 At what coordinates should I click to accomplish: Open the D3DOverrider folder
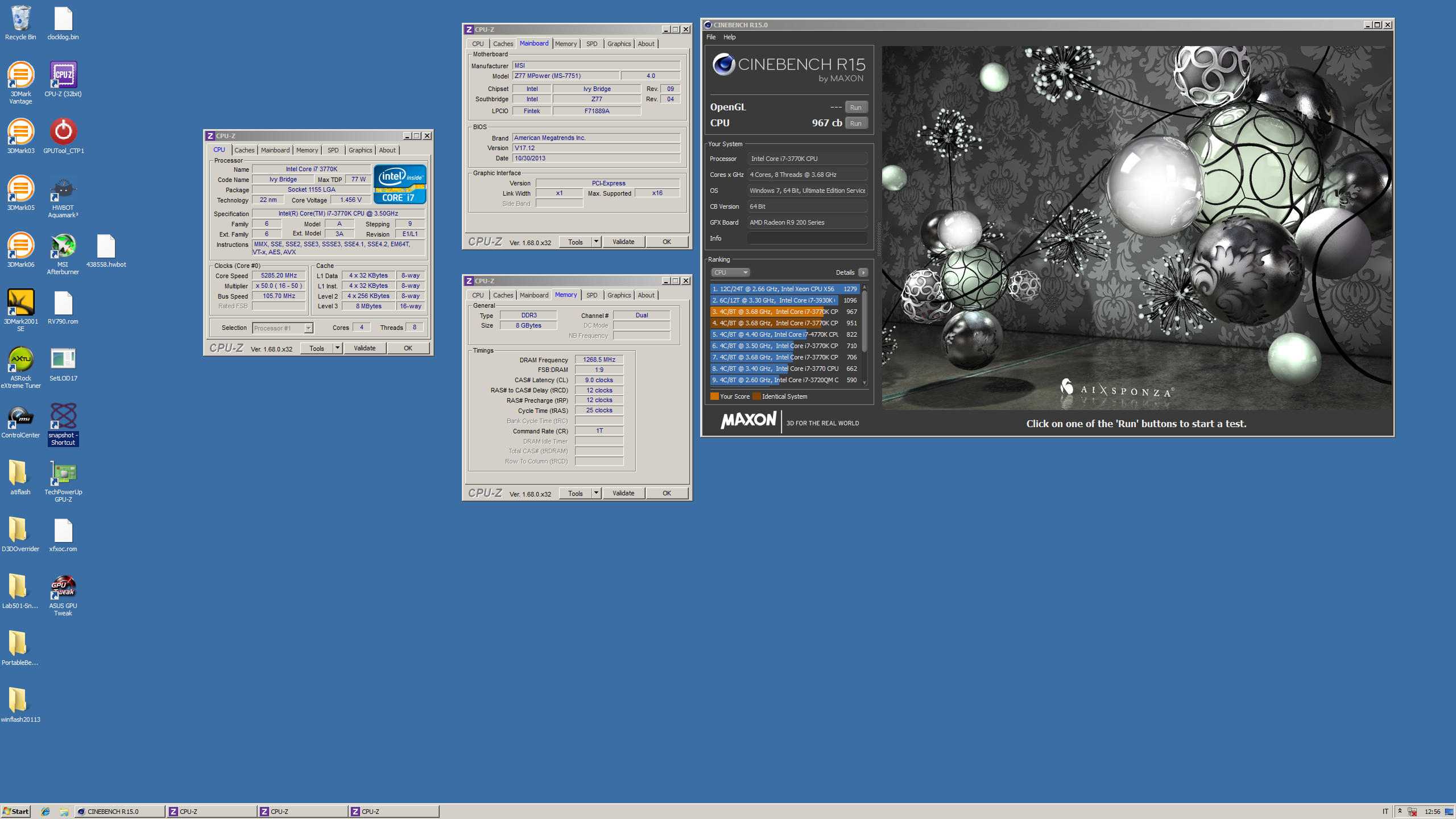pyautogui.click(x=20, y=535)
